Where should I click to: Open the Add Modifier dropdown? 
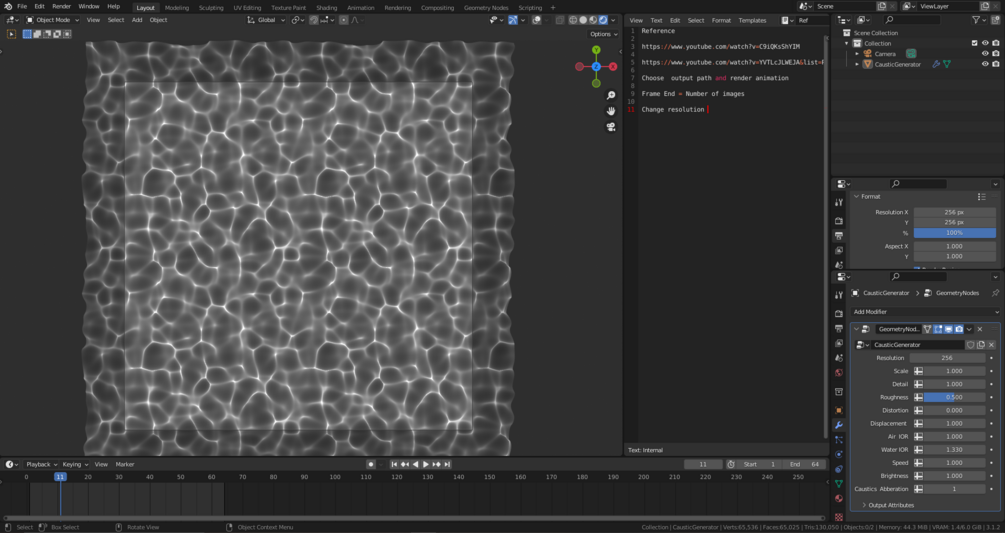pyautogui.click(x=926, y=311)
